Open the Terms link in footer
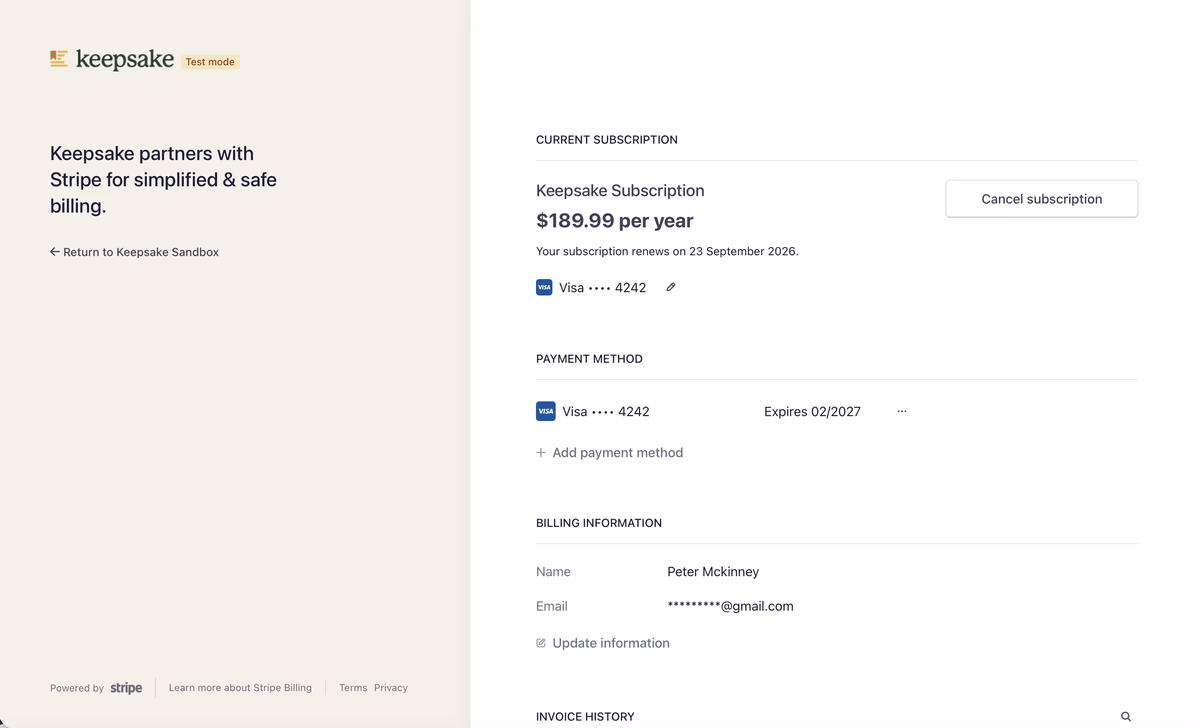 [x=353, y=688]
